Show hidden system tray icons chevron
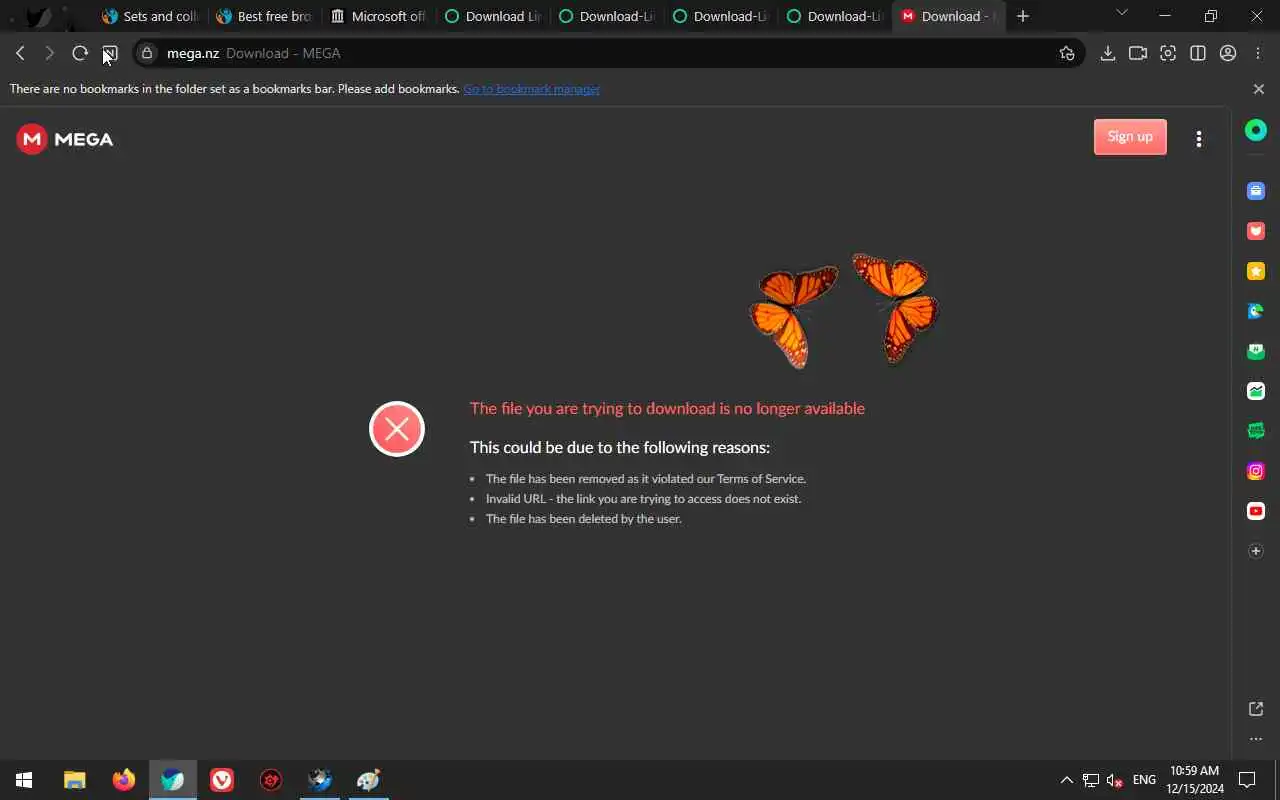This screenshot has width=1280, height=800. 1066,780
